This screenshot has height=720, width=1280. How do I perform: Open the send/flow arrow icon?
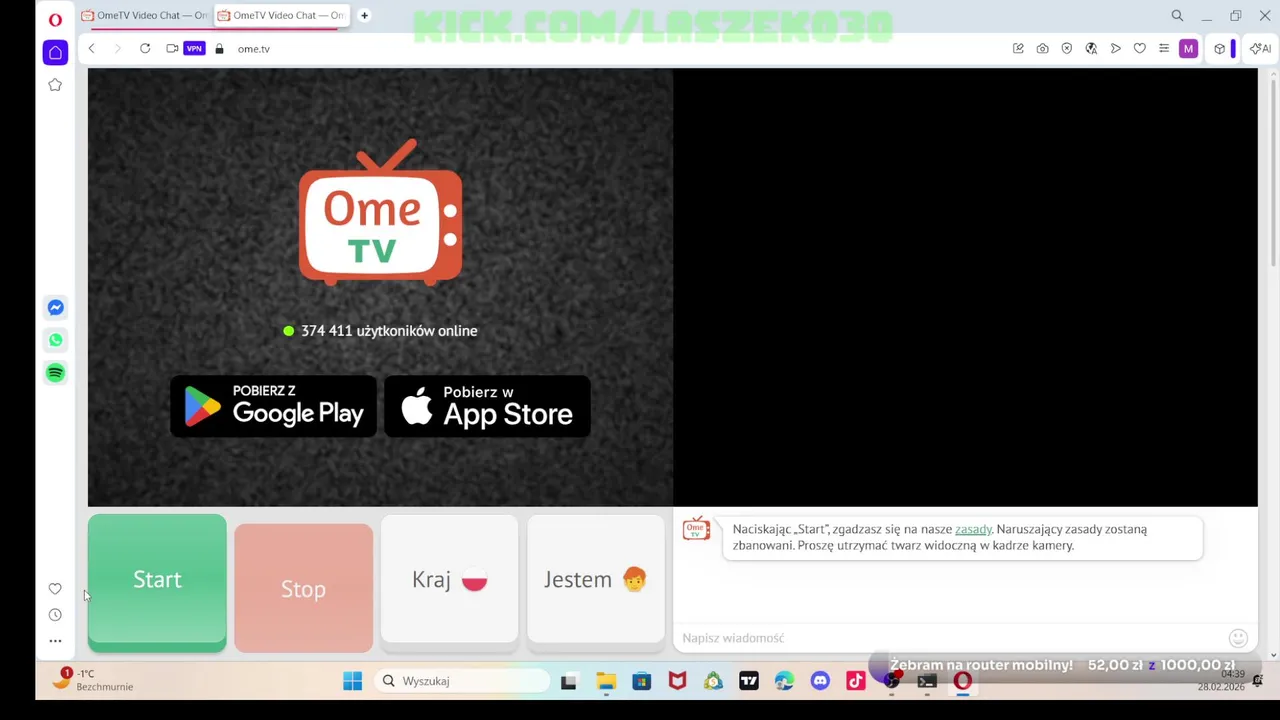tap(1116, 48)
